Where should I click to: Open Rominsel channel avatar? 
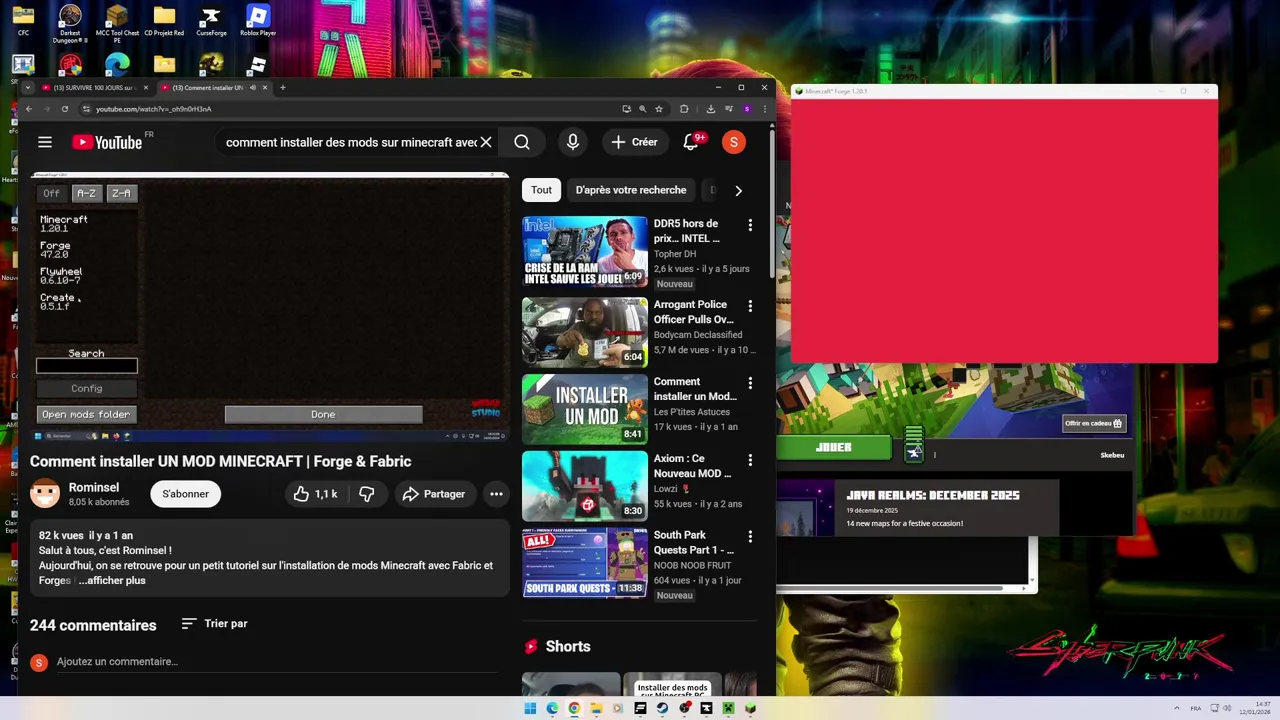tap(45, 494)
